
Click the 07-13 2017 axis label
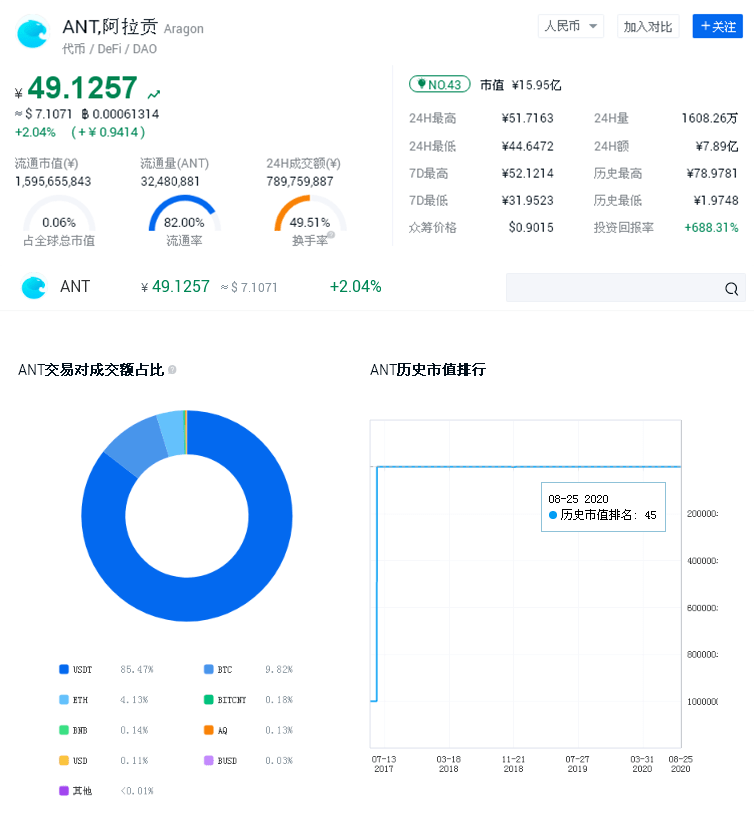[x=384, y=764]
